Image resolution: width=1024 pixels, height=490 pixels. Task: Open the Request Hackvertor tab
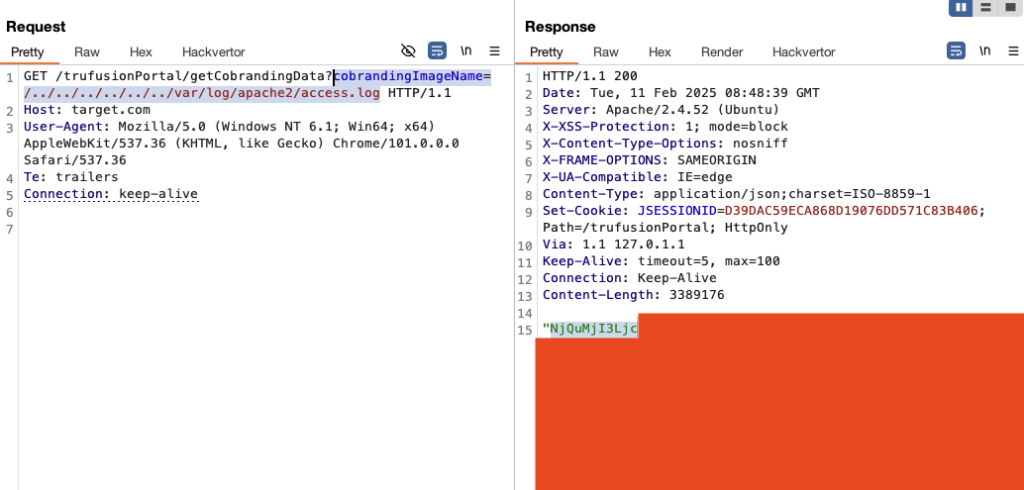point(213,52)
